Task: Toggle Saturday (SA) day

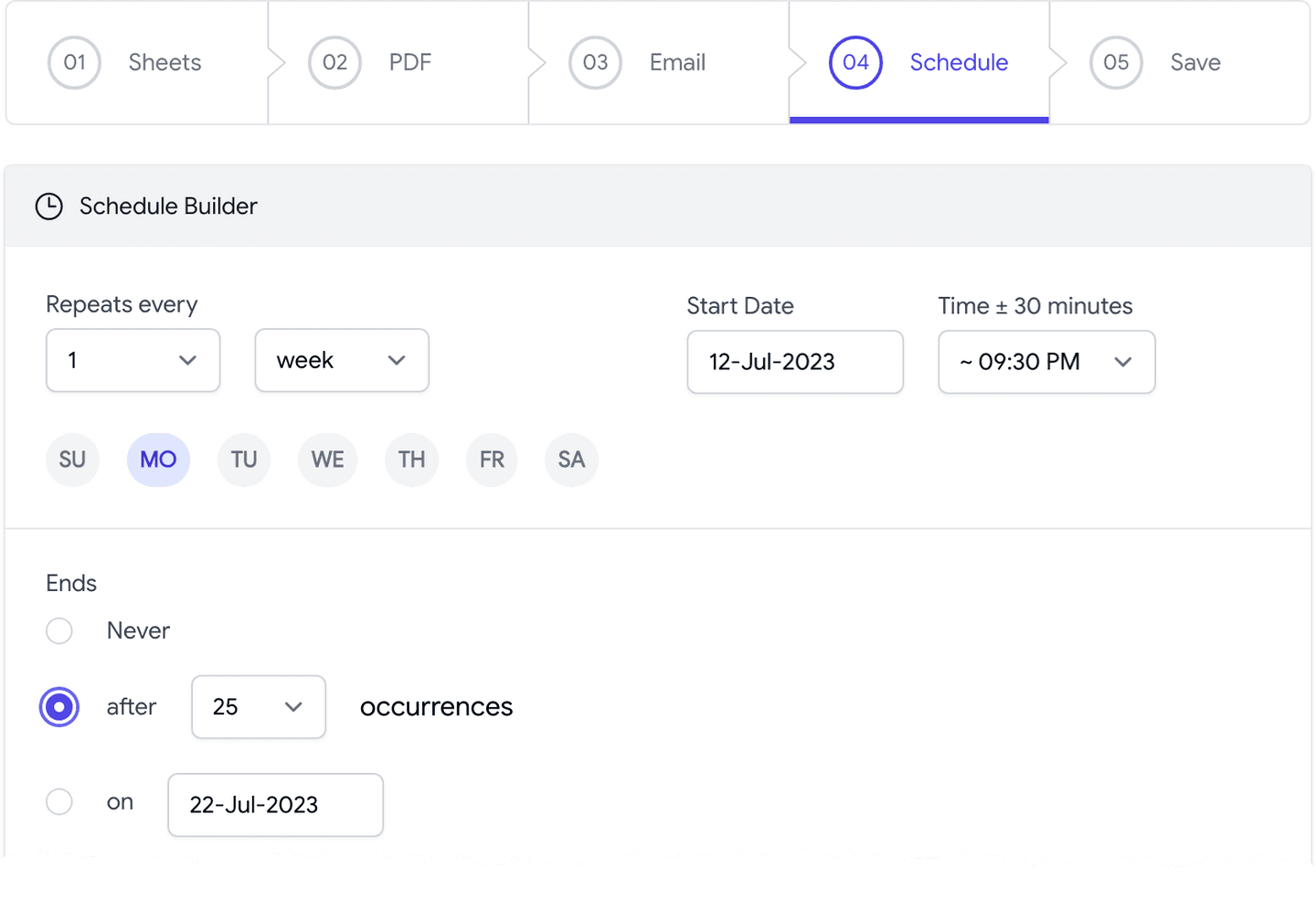Action: point(572,460)
